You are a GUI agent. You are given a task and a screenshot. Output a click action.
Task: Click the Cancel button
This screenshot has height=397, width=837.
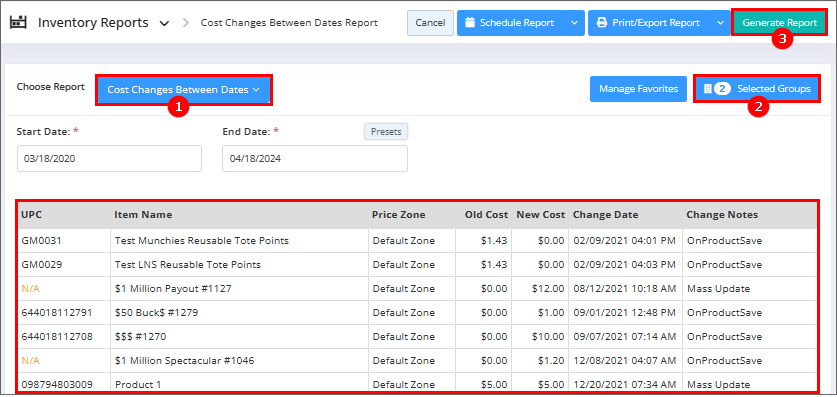point(430,23)
